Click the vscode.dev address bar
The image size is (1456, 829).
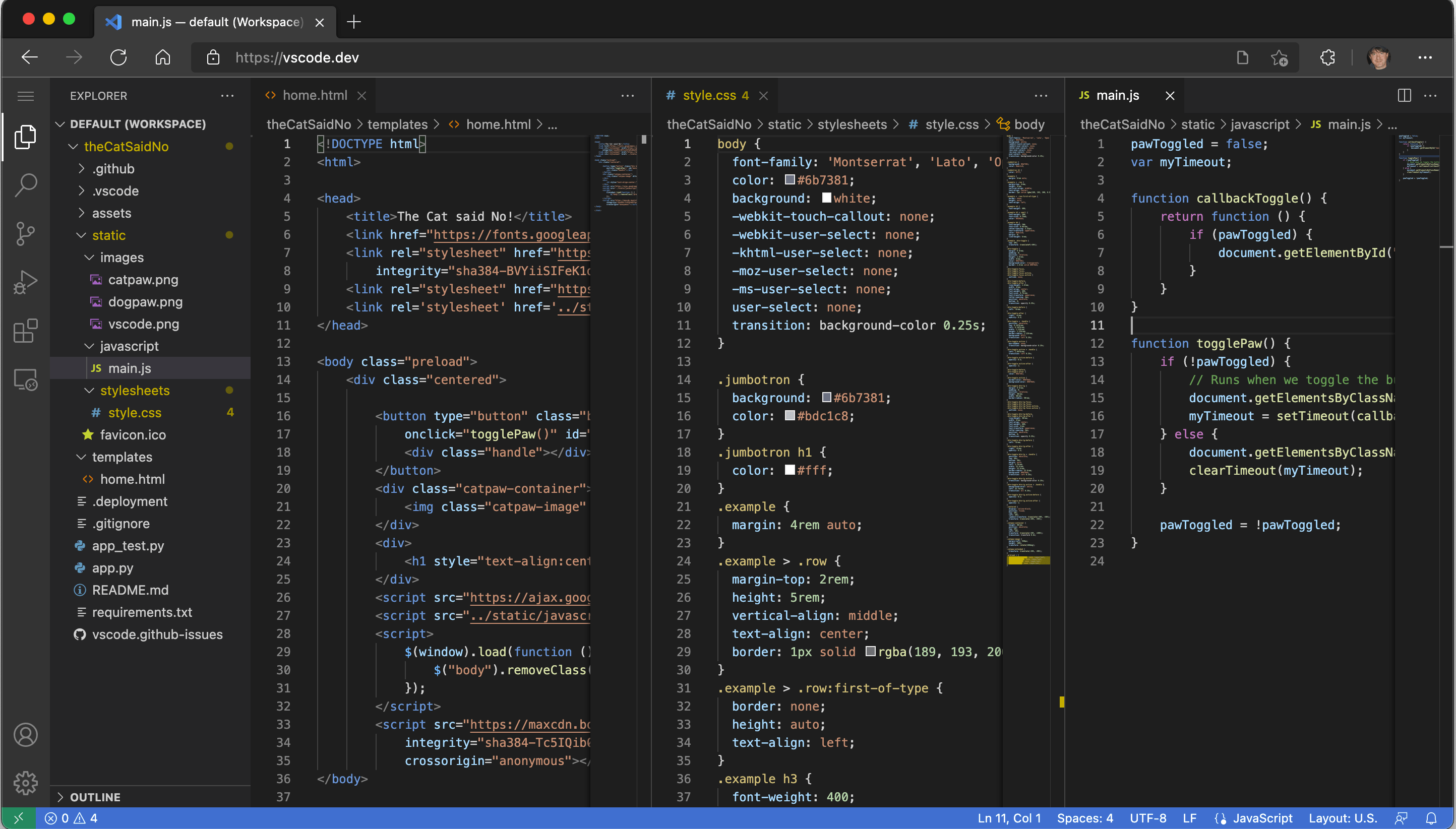(x=296, y=57)
